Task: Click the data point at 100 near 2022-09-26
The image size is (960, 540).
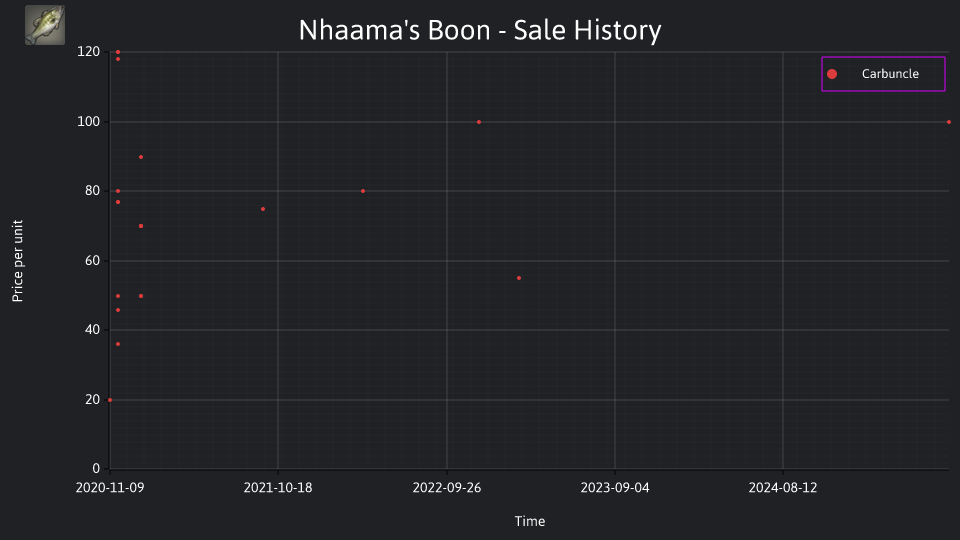Action: tap(479, 122)
